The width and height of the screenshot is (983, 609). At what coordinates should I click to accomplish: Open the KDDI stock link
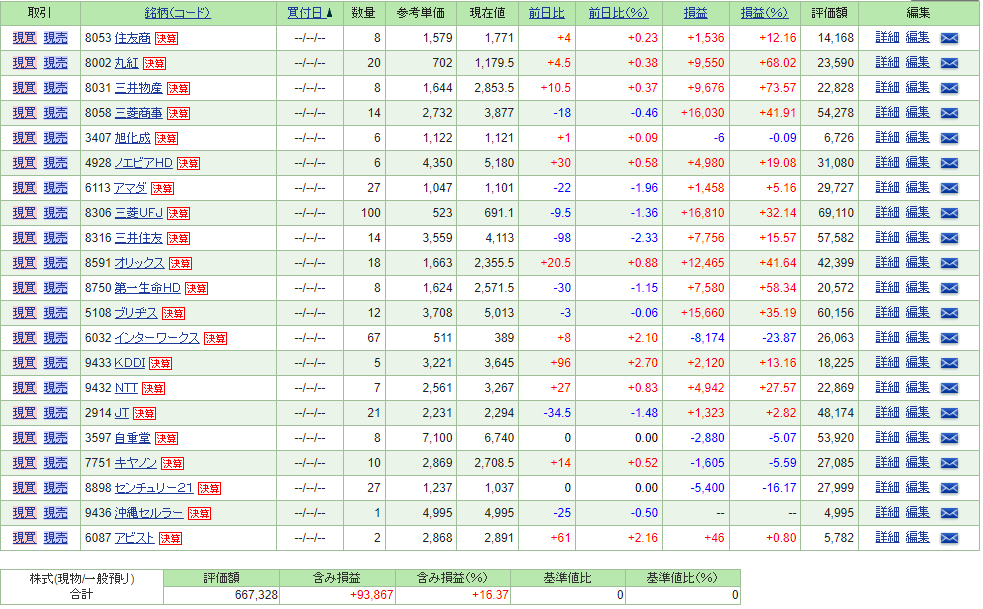click(130, 363)
